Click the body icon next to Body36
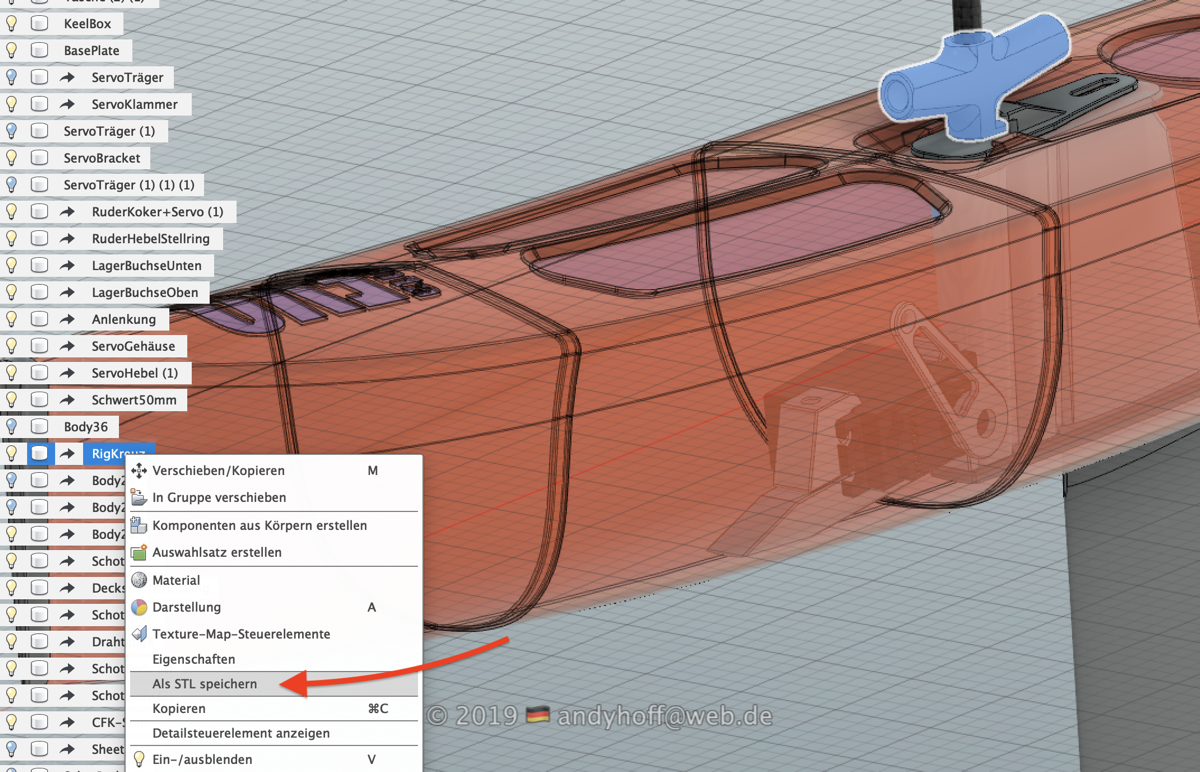Viewport: 1200px width, 772px height. click(40, 426)
